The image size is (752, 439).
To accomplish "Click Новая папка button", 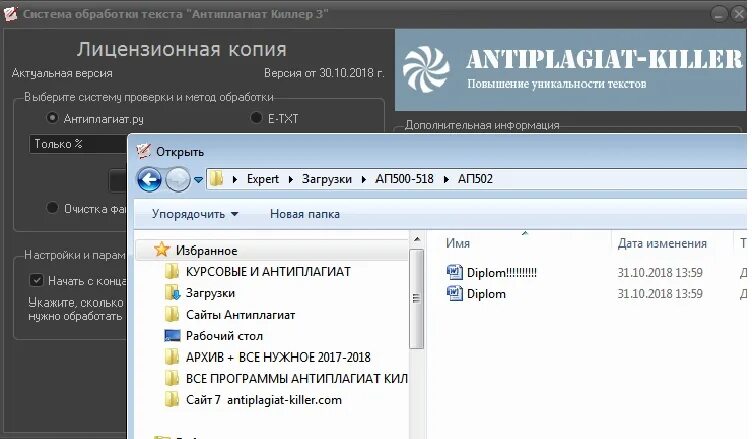I will [305, 214].
